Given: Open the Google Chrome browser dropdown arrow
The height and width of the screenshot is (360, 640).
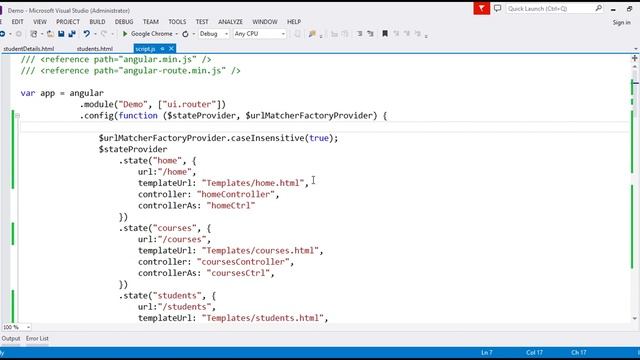Looking at the screenshot, I should click(177, 34).
